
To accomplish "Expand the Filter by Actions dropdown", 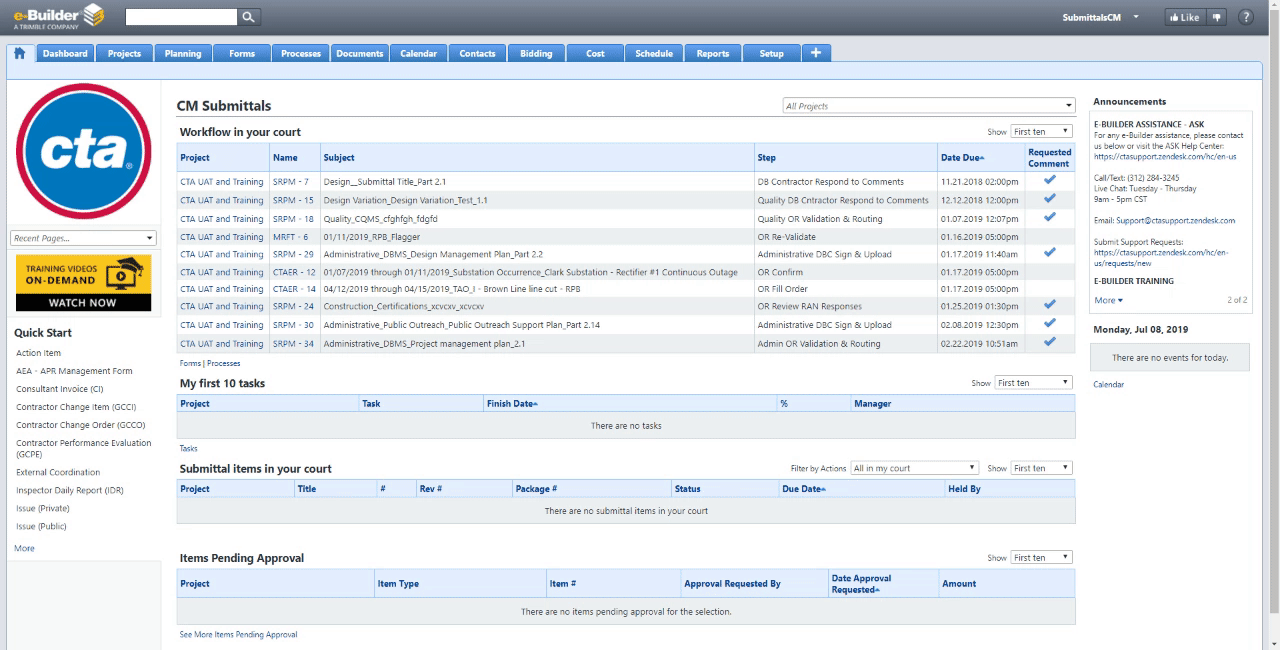I will coord(915,468).
